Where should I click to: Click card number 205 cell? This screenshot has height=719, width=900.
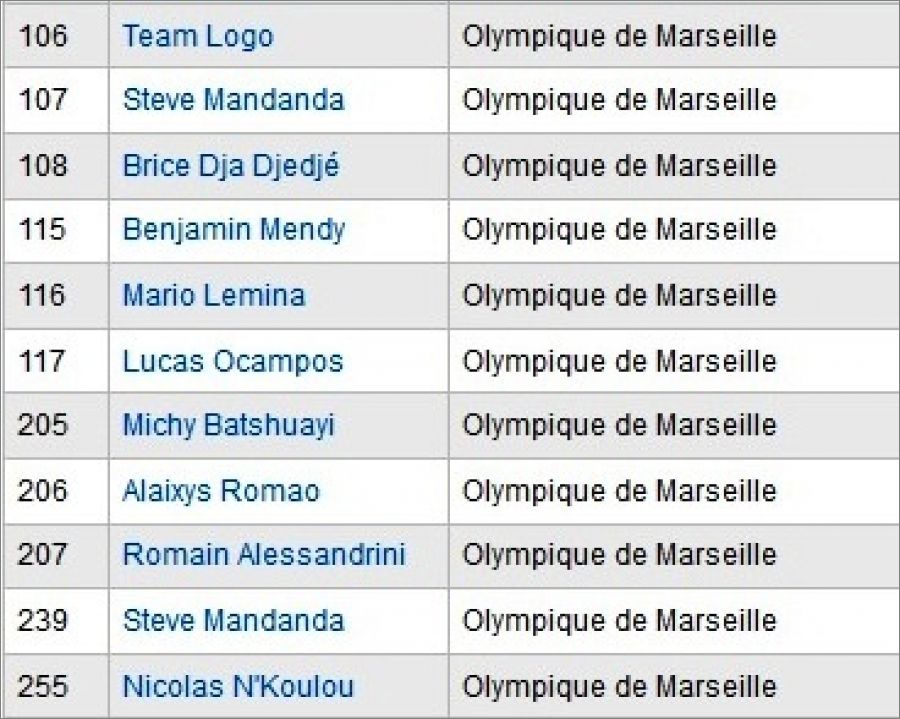(x=43, y=426)
